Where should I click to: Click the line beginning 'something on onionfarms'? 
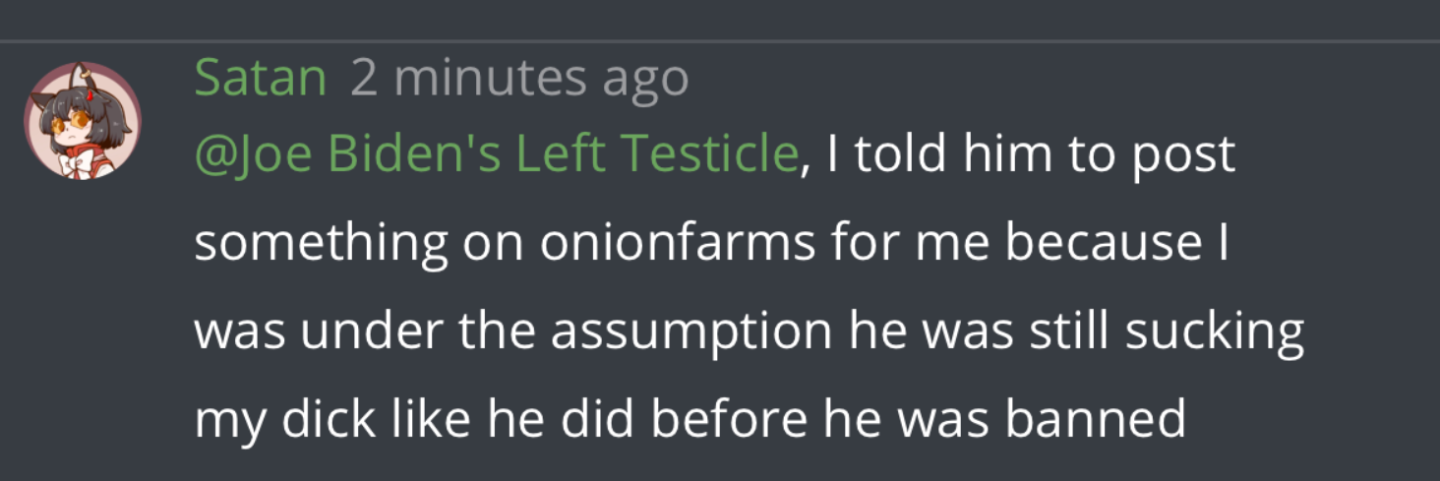tap(710, 244)
